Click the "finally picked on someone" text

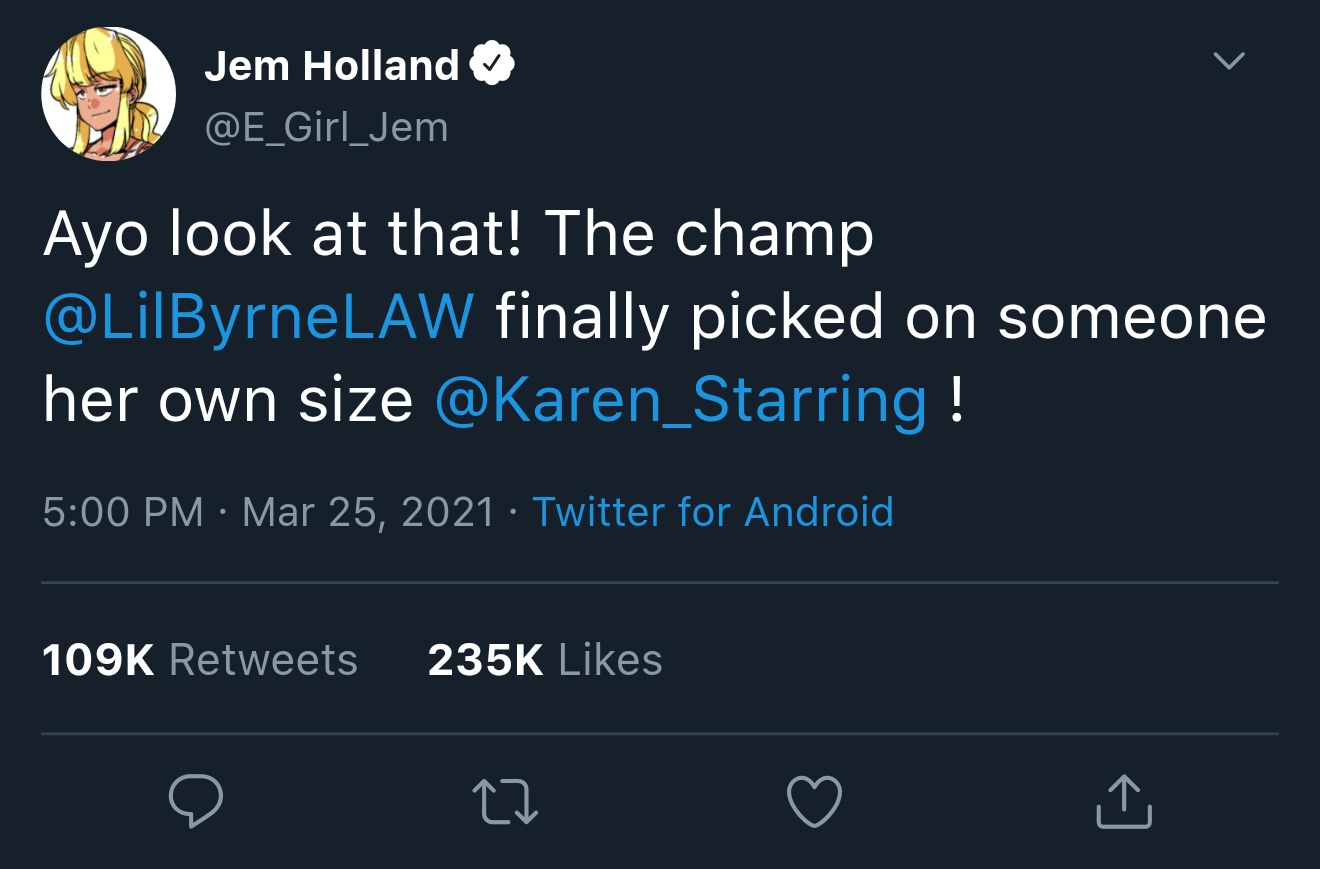pyautogui.click(x=880, y=317)
